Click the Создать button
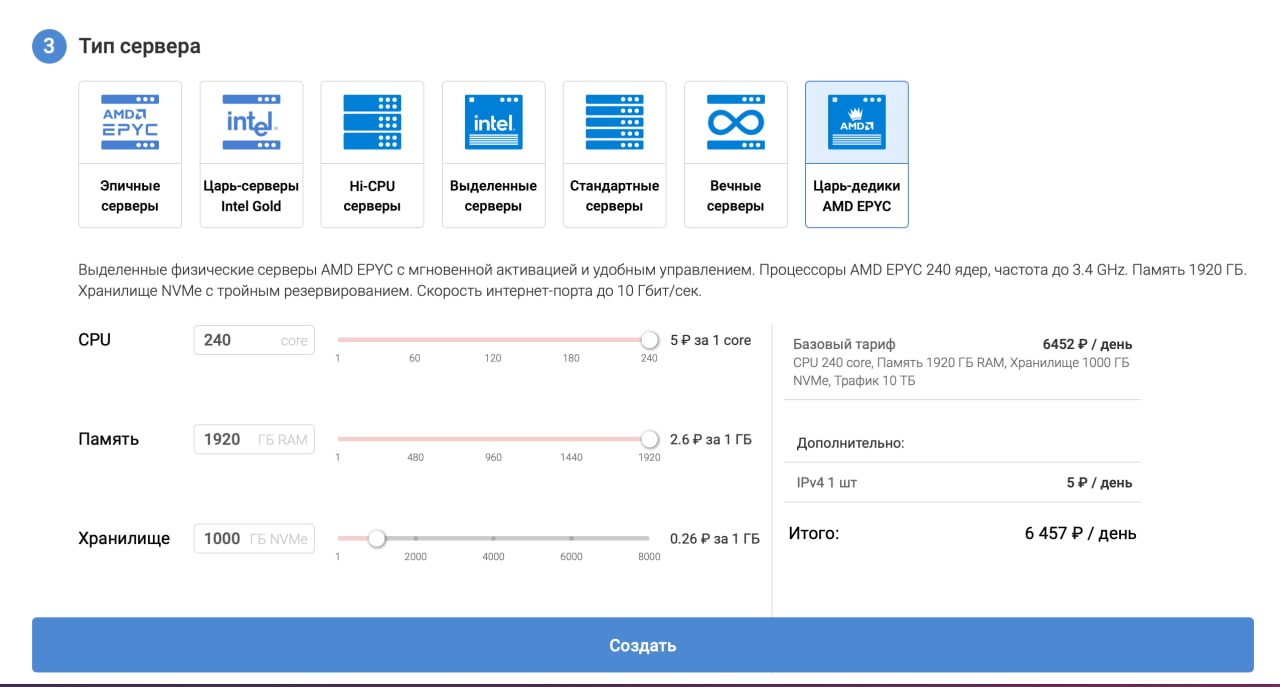The height and width of the screenshot is (687, 1280). [x=642, y=645]
